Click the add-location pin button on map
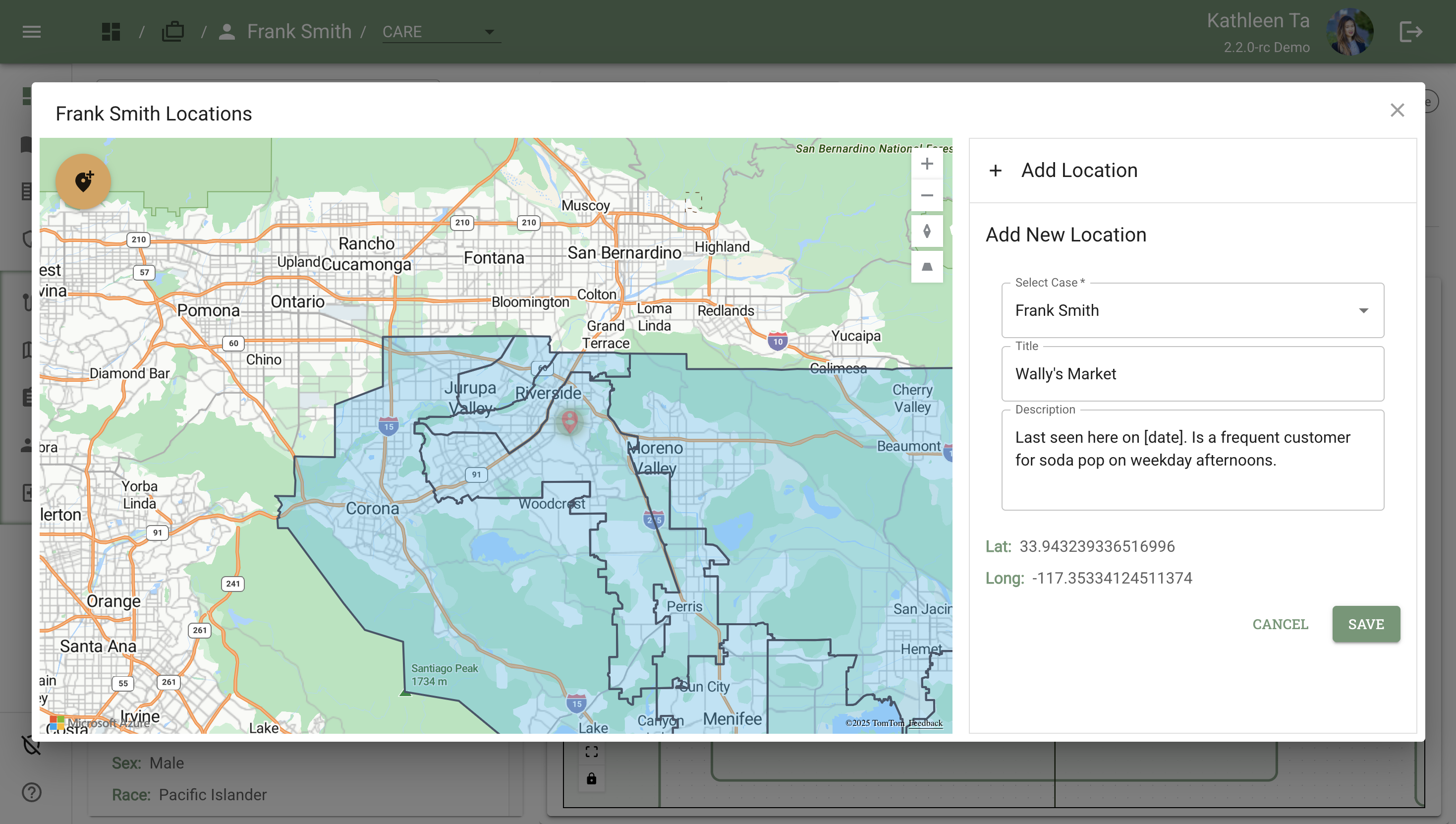Image resolution: width=1456 pixels, height=824 pixels. coord(83,181)
